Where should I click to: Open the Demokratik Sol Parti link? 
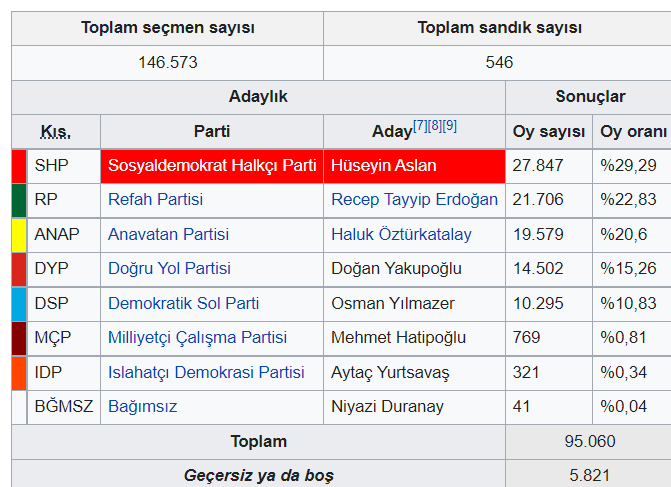tap(183, 303)
